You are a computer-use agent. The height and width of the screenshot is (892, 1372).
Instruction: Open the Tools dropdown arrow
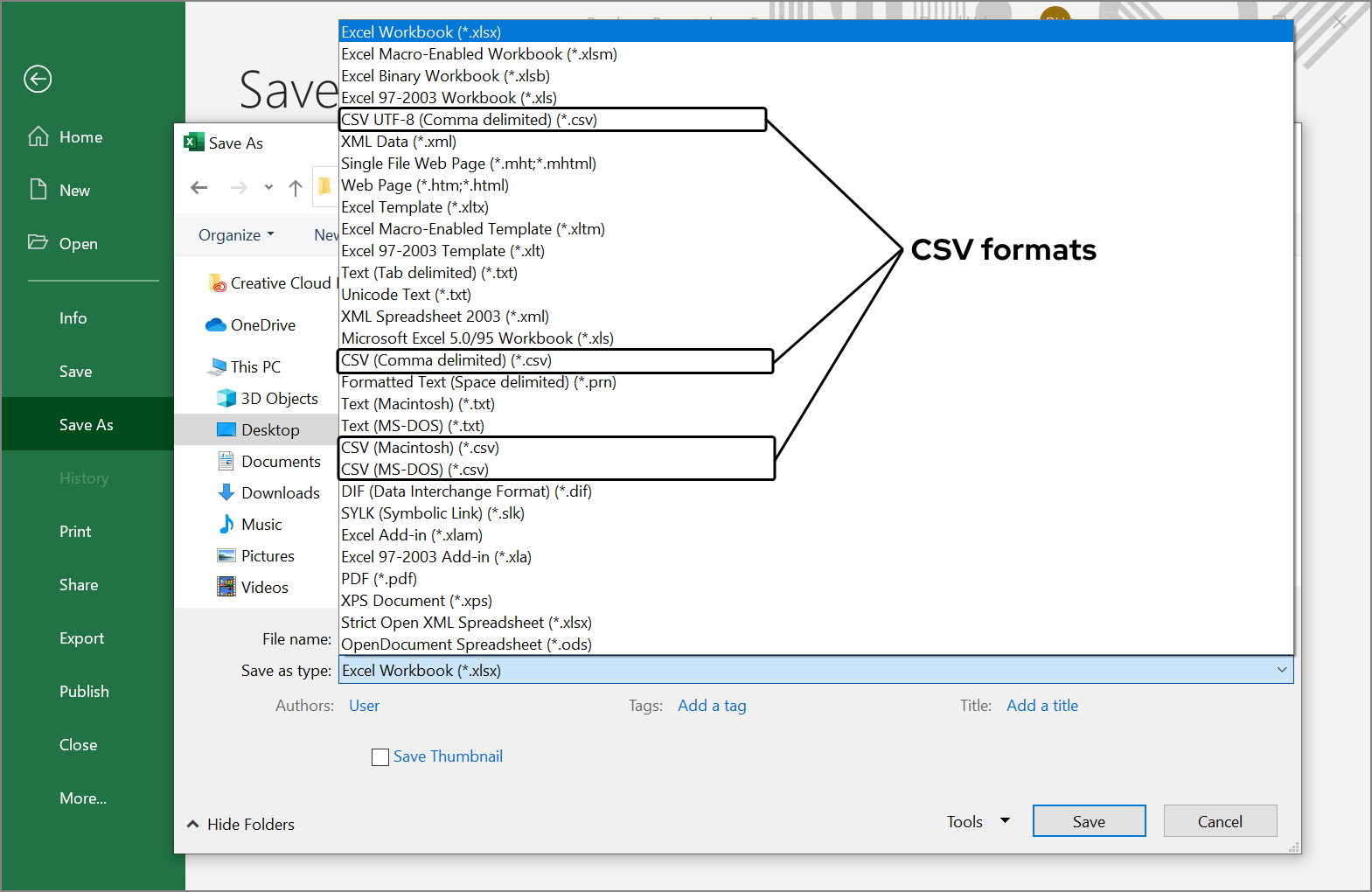pyautogui.click(x=1005, y=820)
